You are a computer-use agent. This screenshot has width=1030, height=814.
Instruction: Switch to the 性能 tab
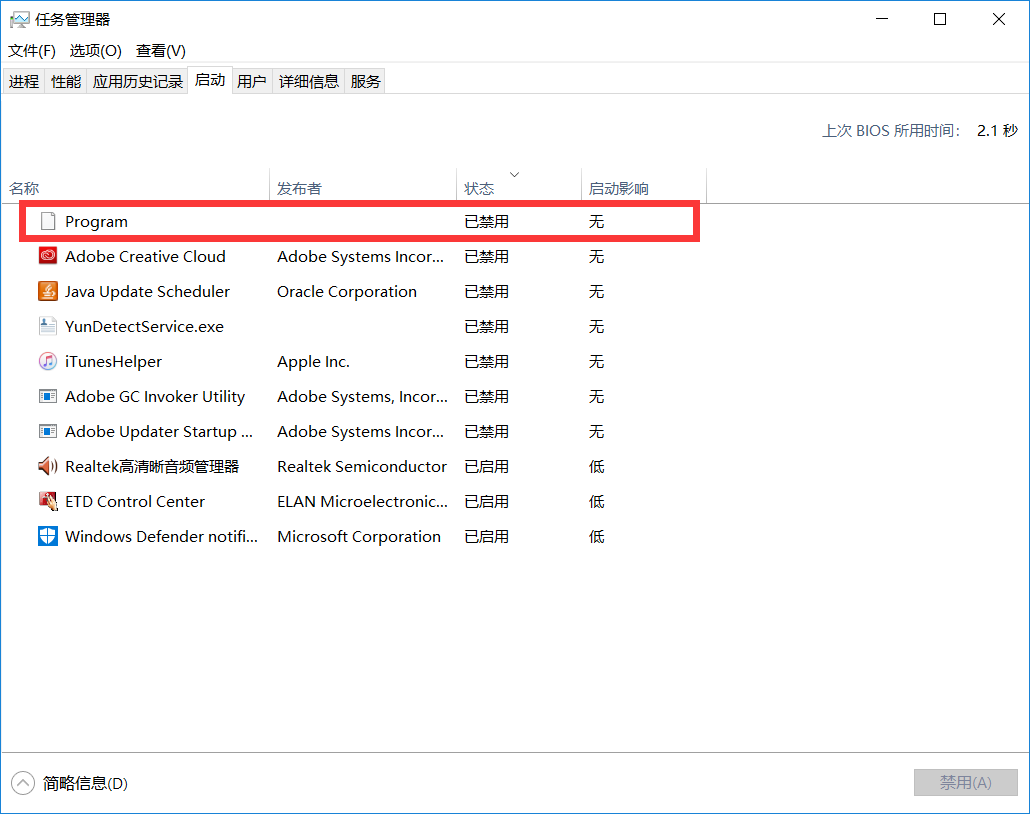pyautogui.click(x=66, y=81)
